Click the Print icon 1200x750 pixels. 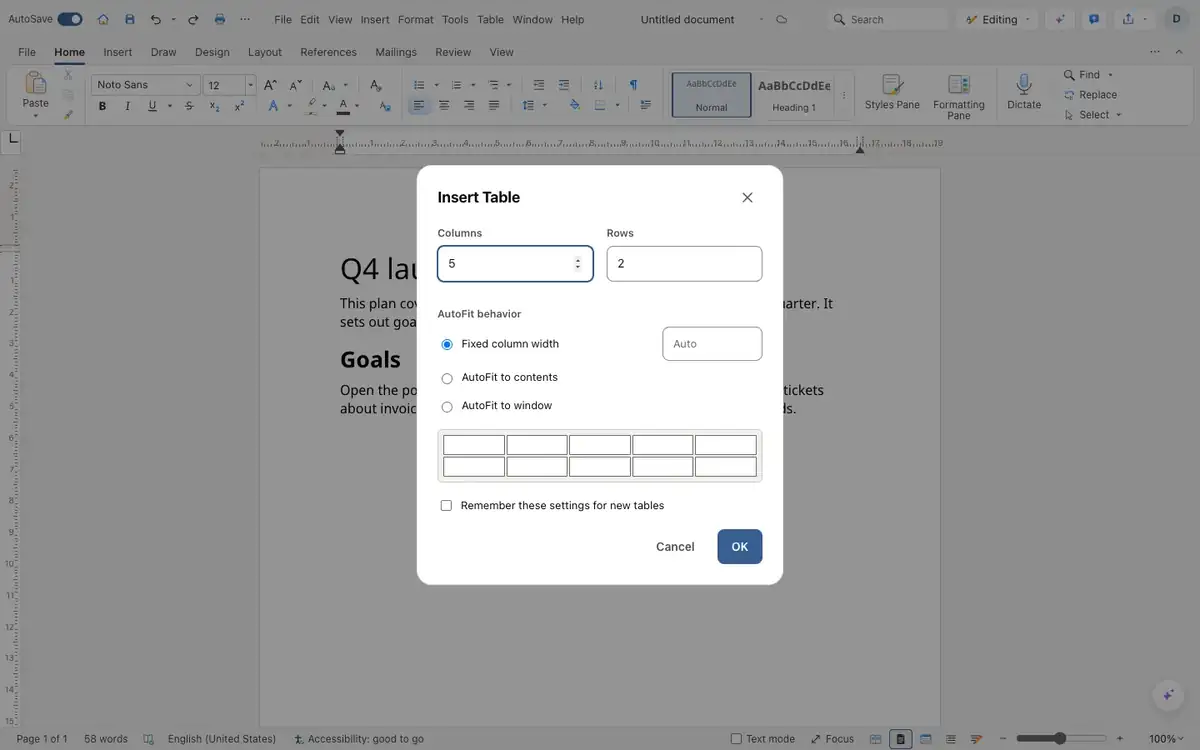pos(220,19)
